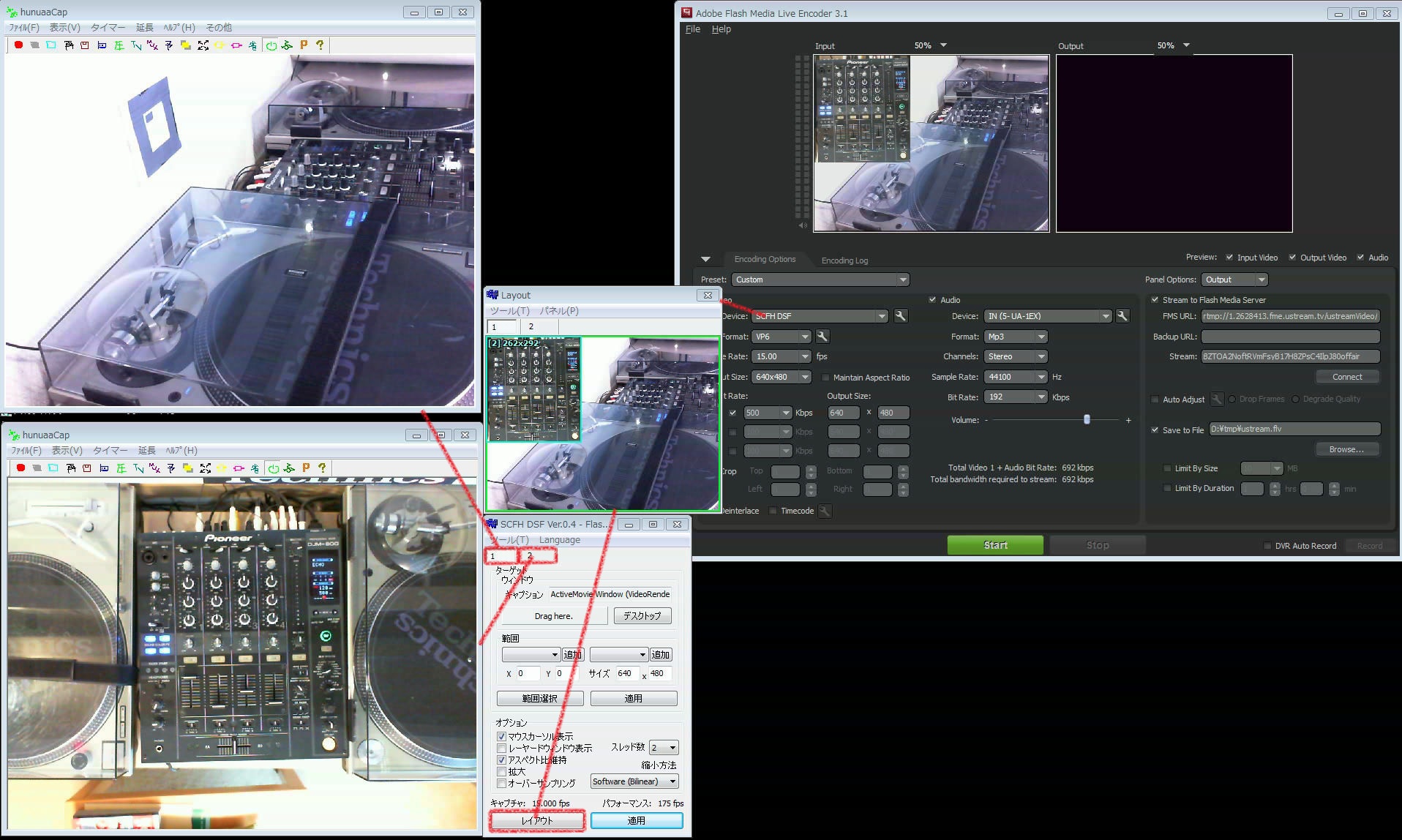Open Preset dropdown showing Custom
This screenshot has height=840, width=1402.
(x=820, y=280)
